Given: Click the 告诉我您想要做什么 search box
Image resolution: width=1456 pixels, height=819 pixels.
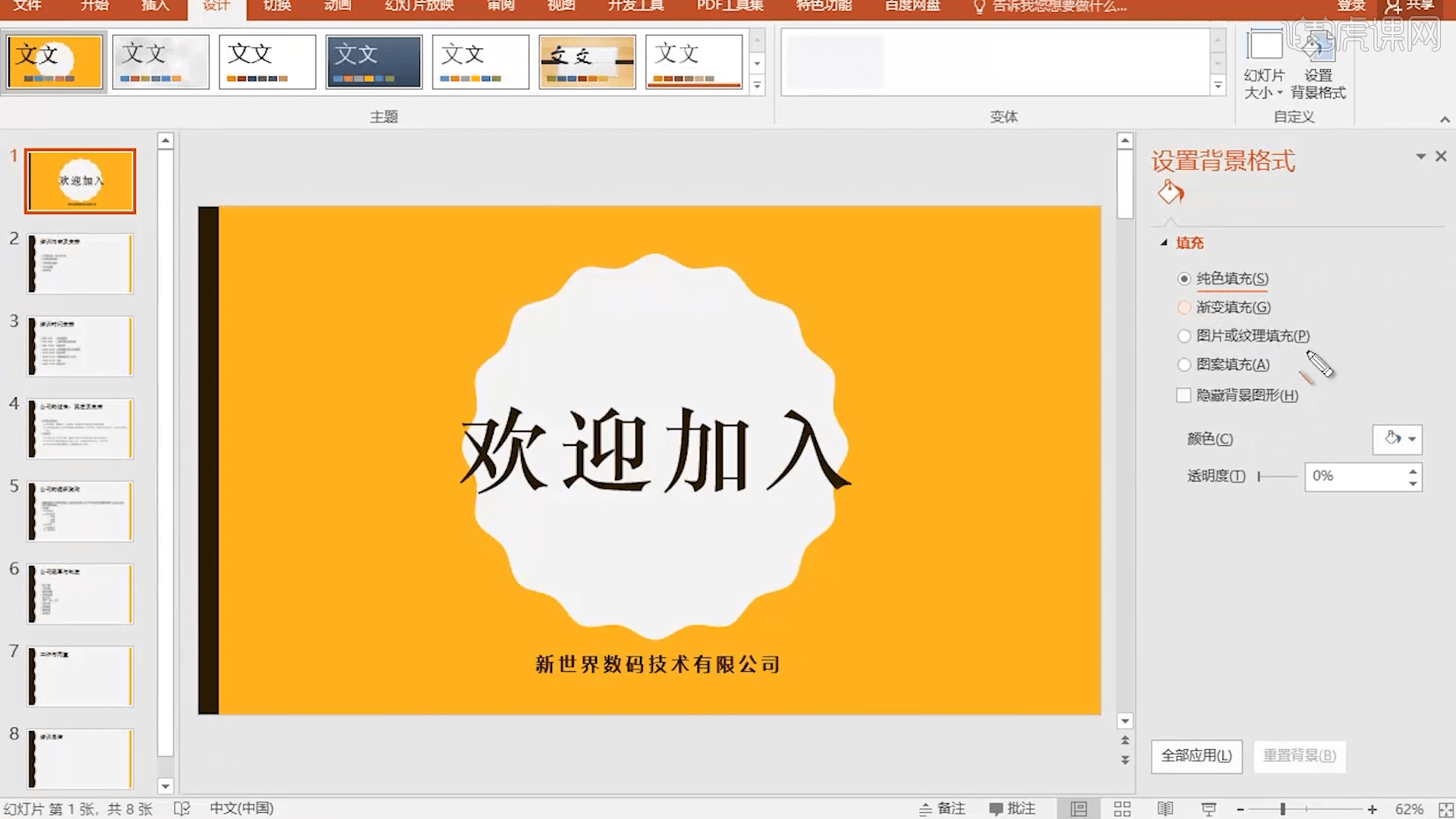Looking at the screenshot, I should pyautogui.click(x=1050, y=6).
